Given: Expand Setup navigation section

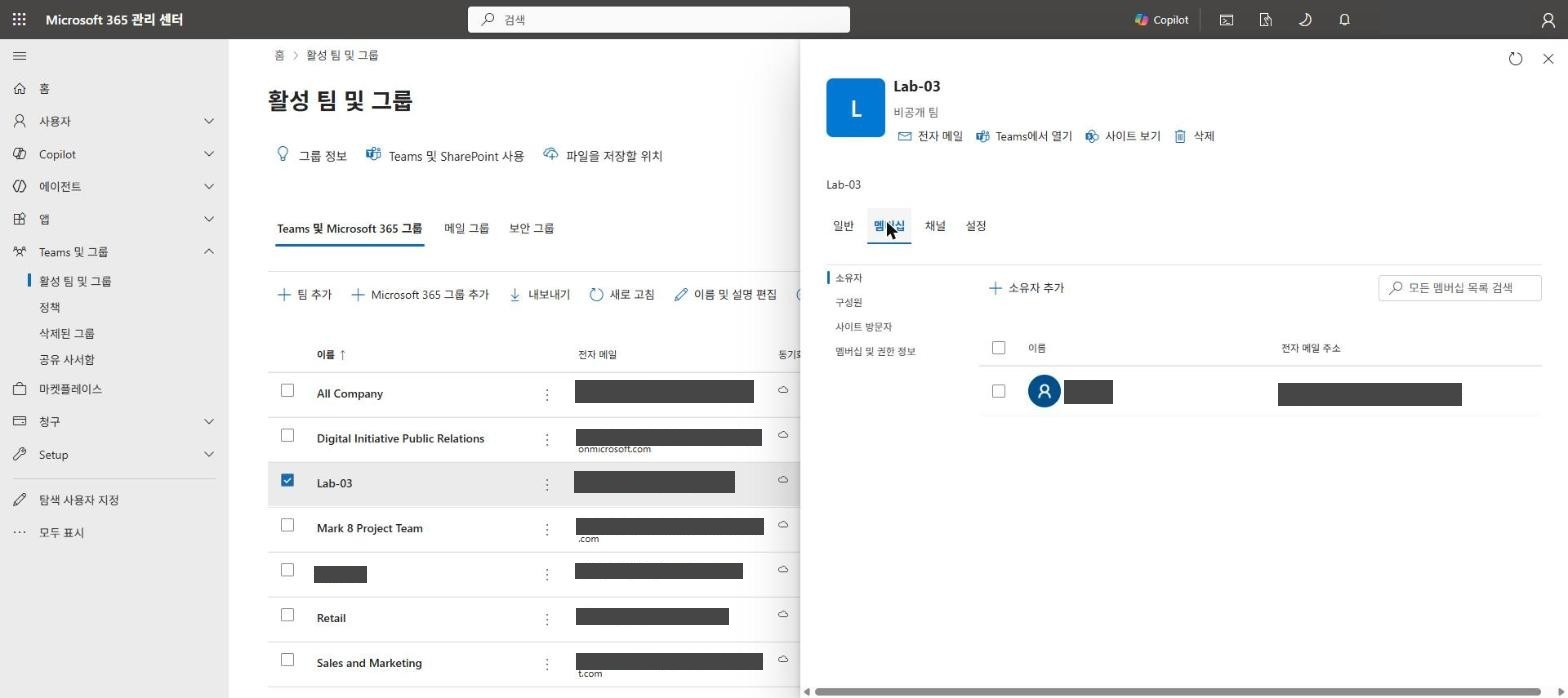Looking at the screenshot, I should [114, 455].
